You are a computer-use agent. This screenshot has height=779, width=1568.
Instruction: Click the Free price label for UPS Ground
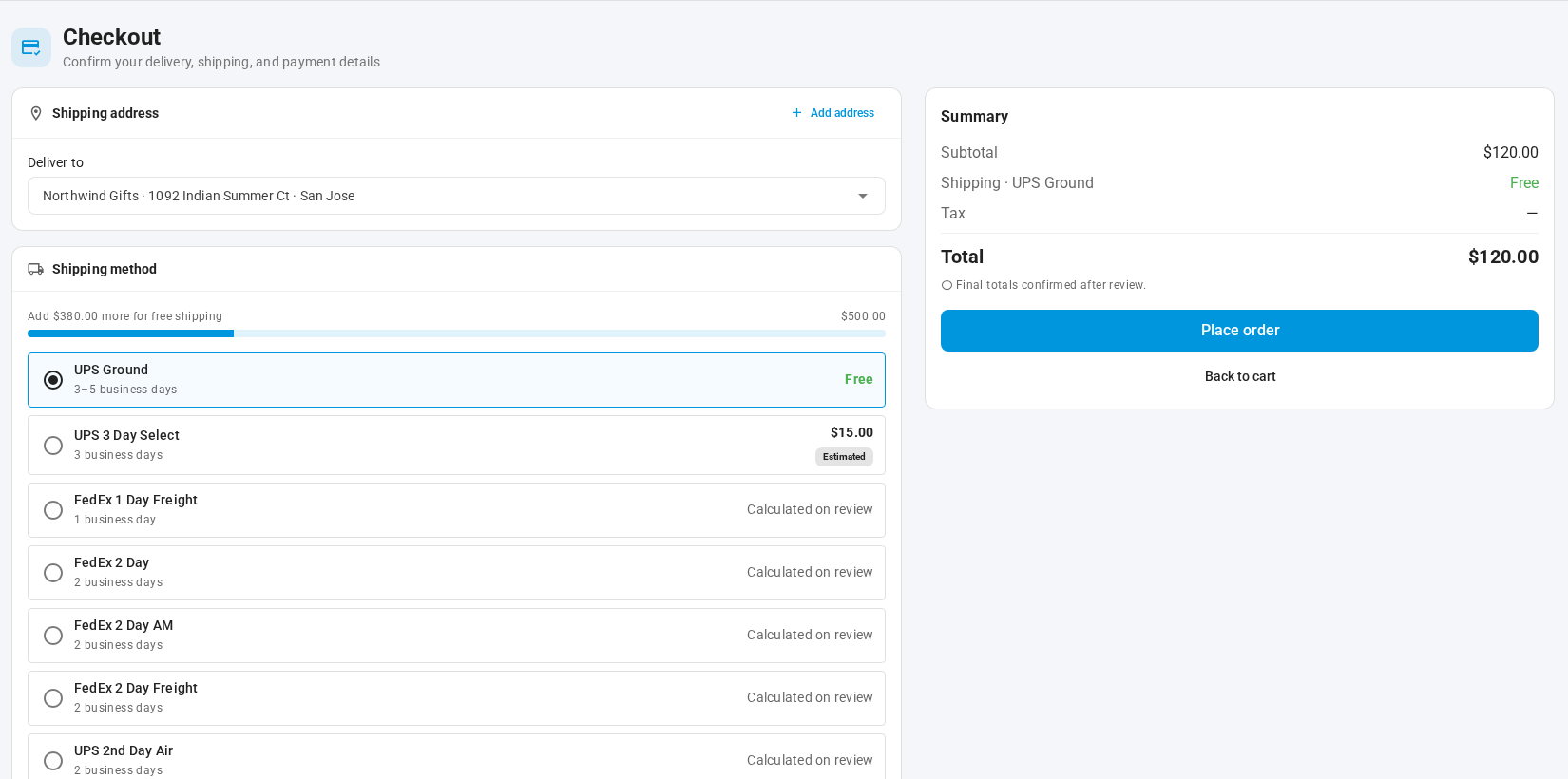(x=859, y=379)
